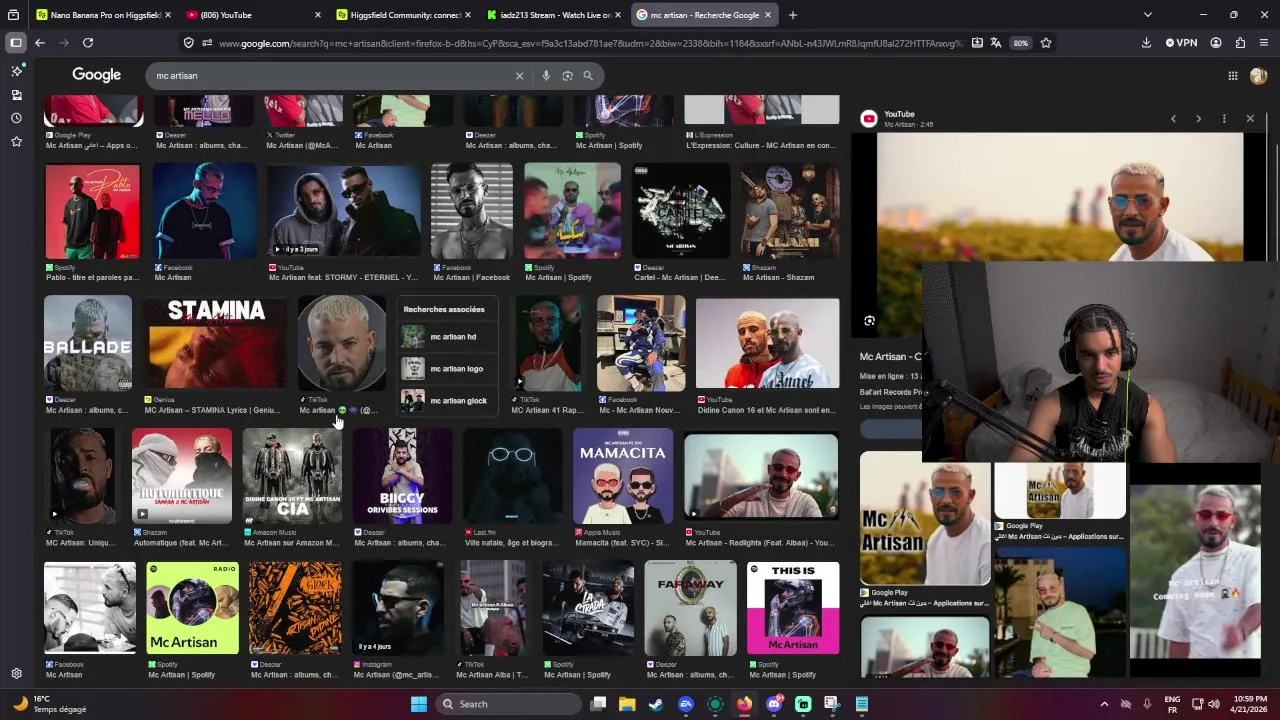
Task: Open YouTube source link in preview panel
Action: coord(899,114)
